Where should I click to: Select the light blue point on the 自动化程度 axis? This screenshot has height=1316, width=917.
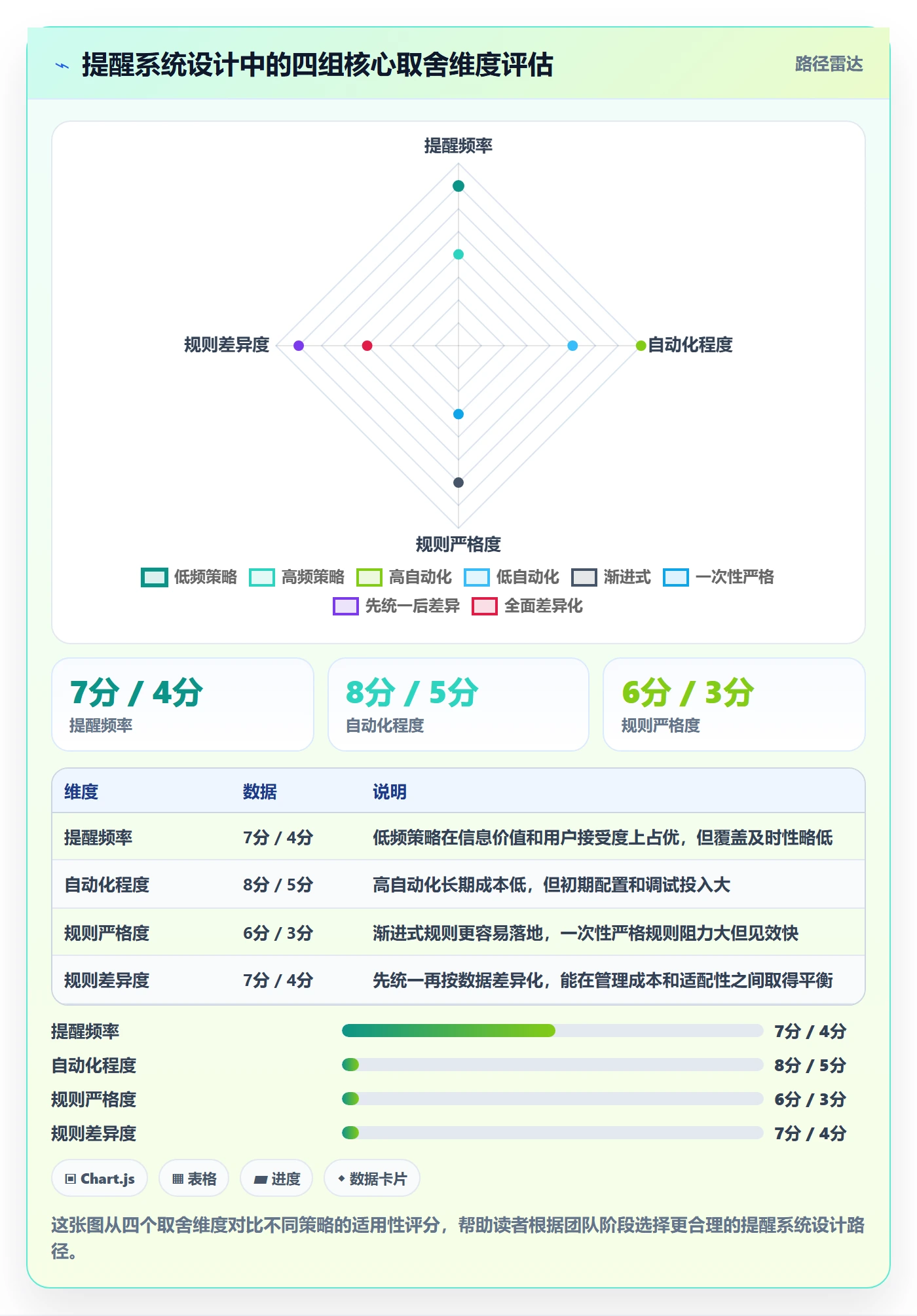[572, 346]
